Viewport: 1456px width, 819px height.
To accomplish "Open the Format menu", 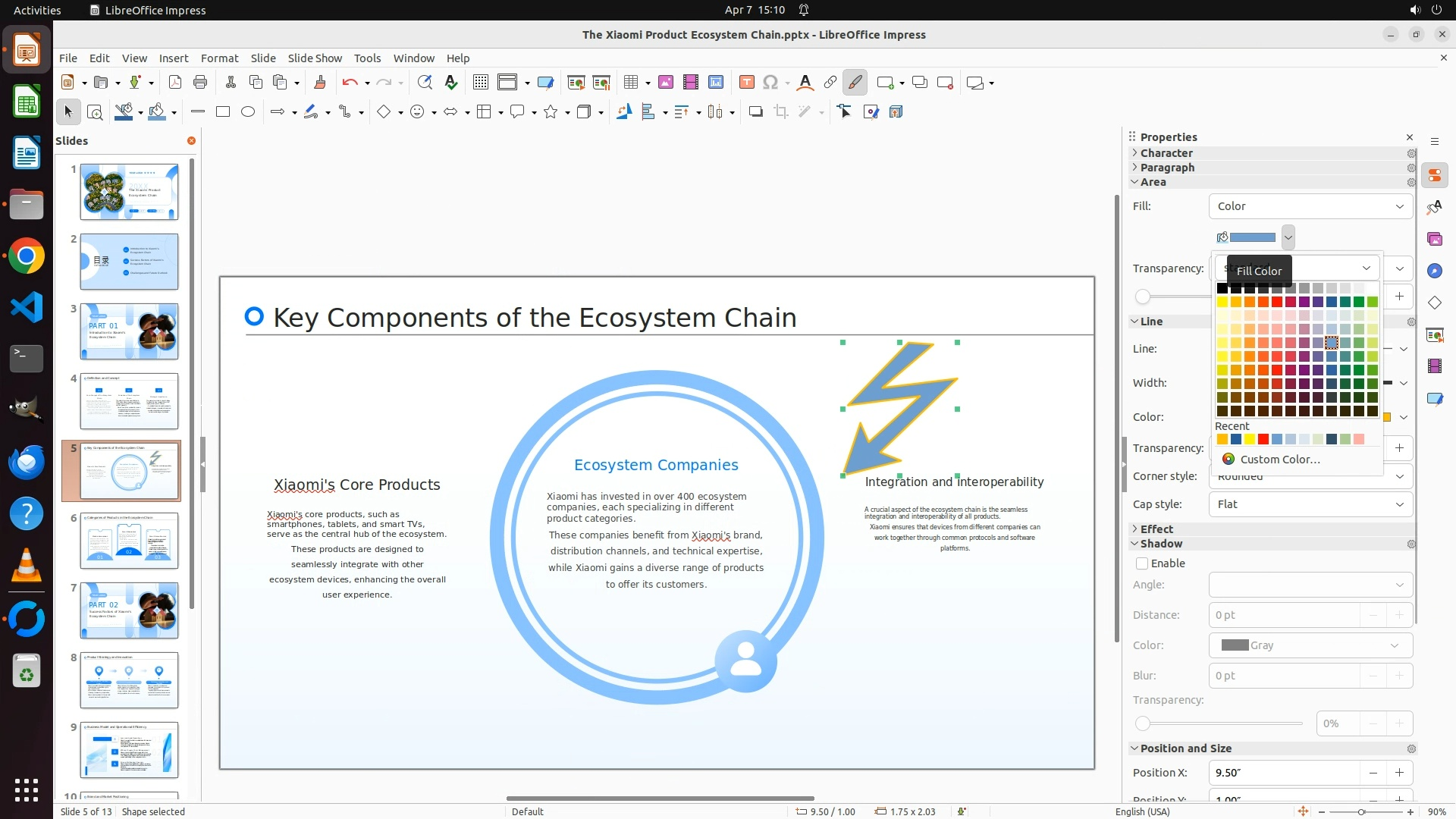I will tap(219, 58).
